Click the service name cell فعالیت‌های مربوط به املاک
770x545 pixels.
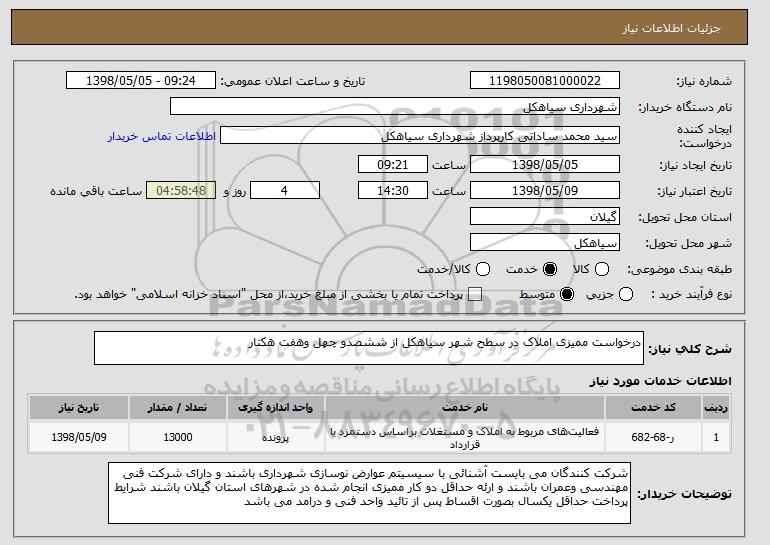click(465, 437)
